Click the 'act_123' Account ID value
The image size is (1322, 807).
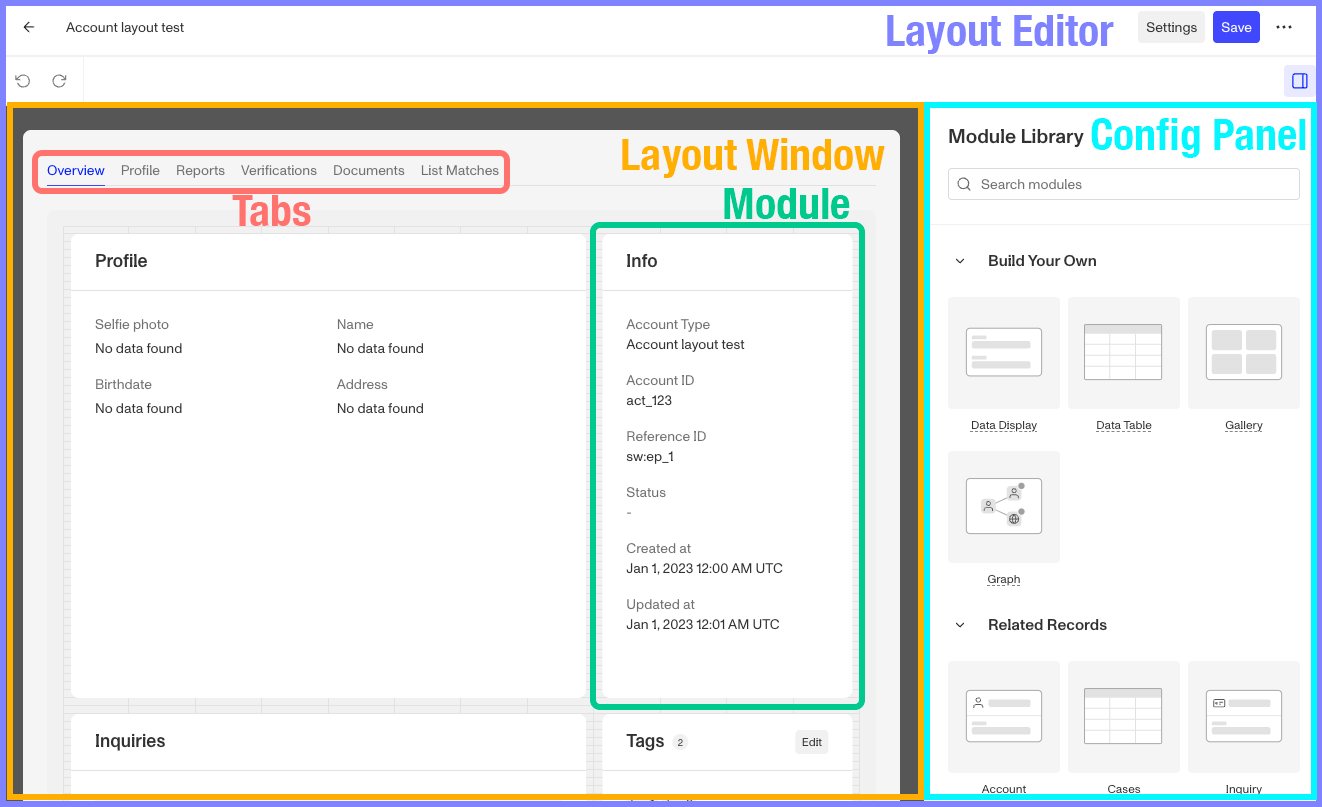(x=649, y=400)
